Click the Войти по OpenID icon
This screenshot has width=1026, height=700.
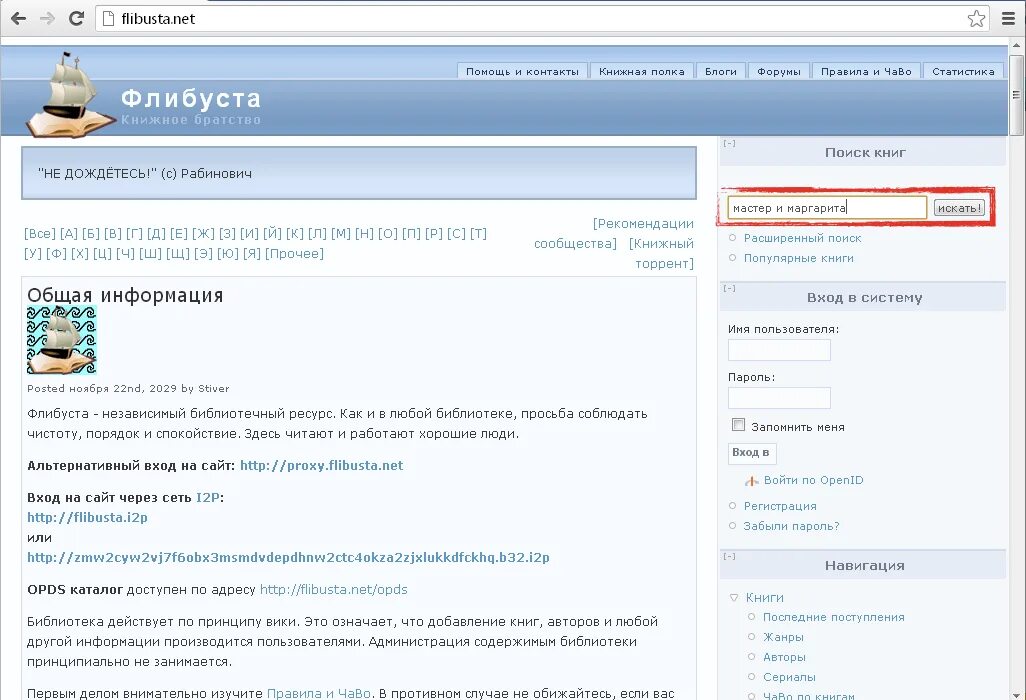coord(753,480)
